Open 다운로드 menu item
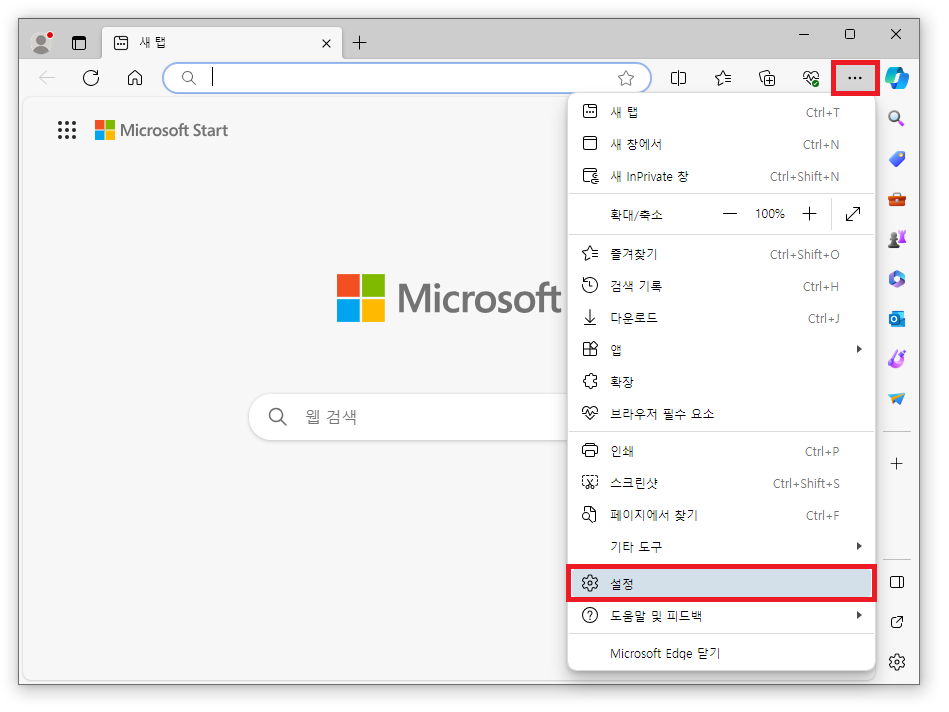Viewport: 949px width, 712px height. click(721, 318)
